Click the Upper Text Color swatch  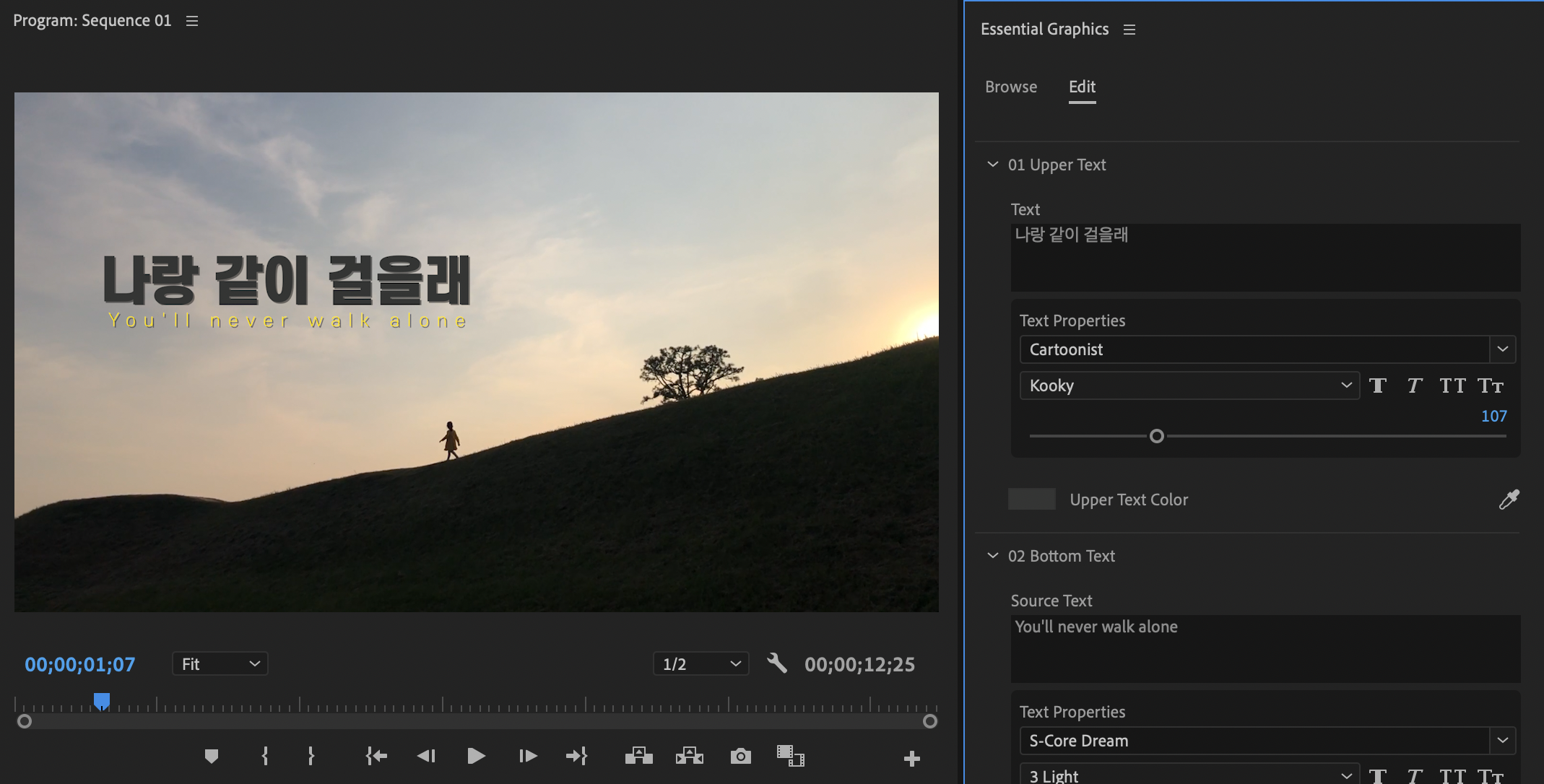(1031, 499)
